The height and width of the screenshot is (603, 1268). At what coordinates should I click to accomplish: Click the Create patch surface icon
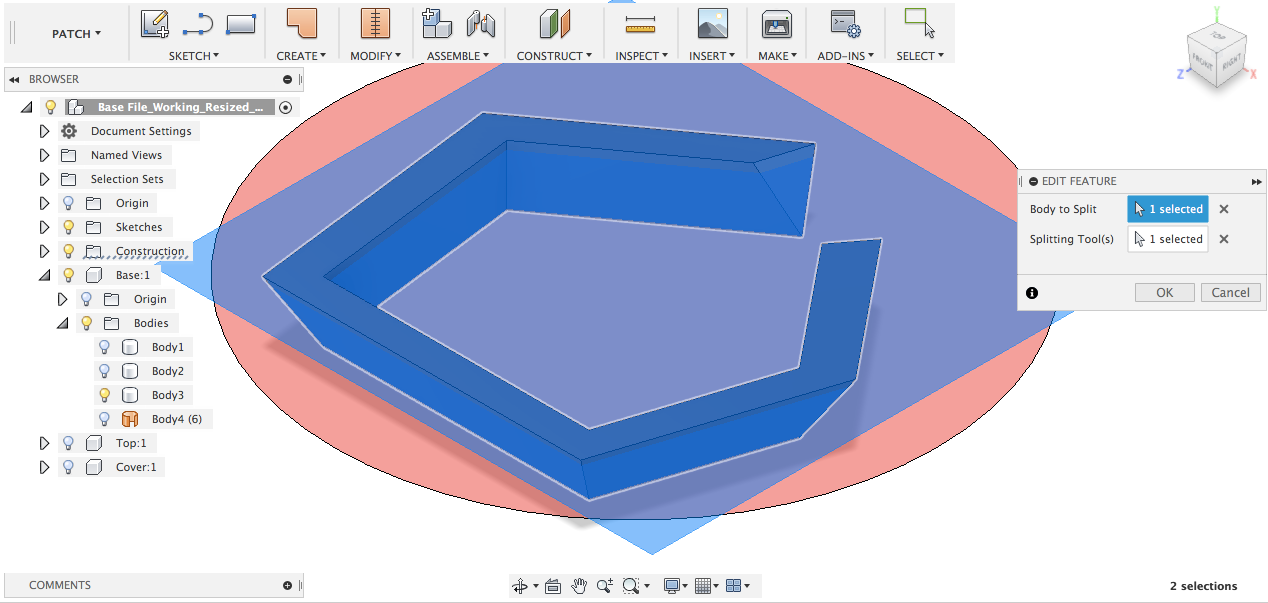tap(301, 23)
